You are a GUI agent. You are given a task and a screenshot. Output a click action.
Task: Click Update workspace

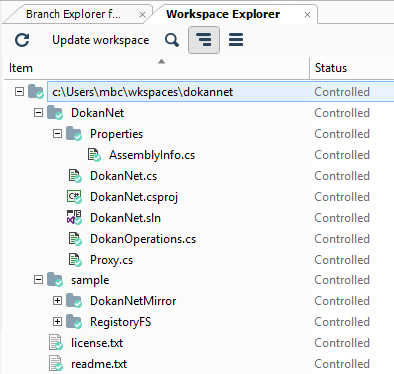pos(101,40)
